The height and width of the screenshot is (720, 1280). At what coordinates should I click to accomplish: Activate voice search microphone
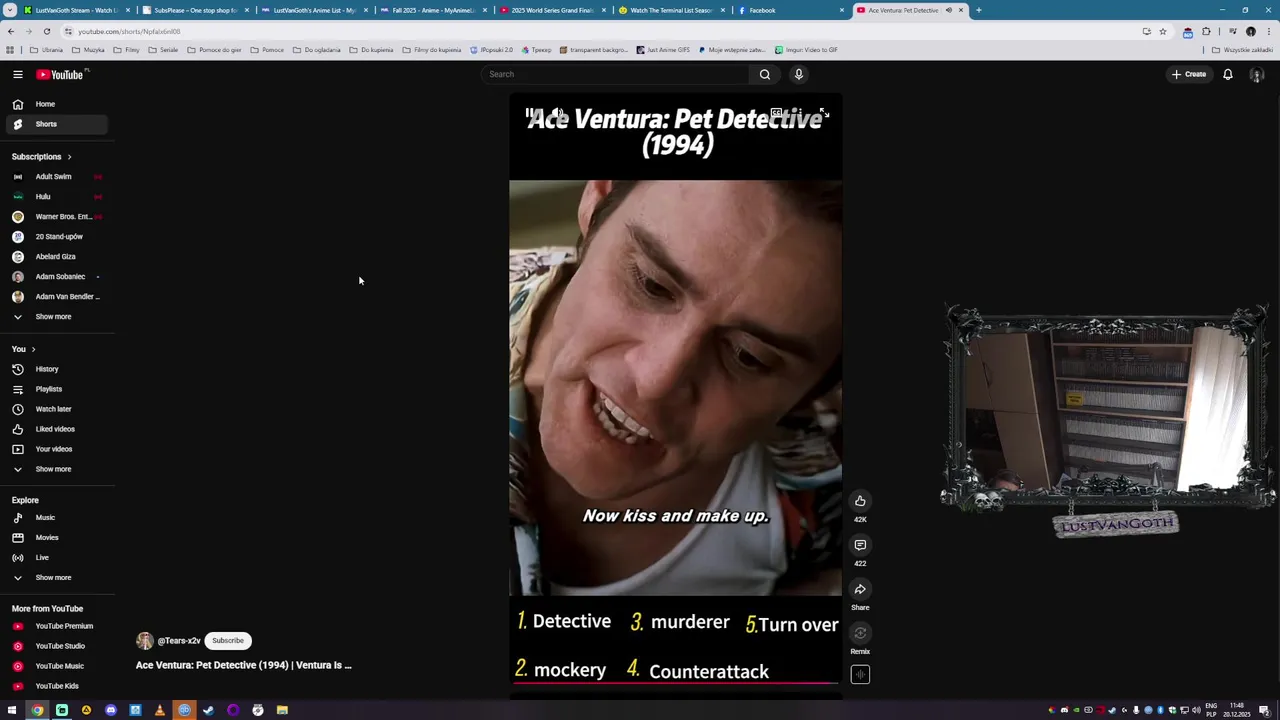click(x=798, y=74)
